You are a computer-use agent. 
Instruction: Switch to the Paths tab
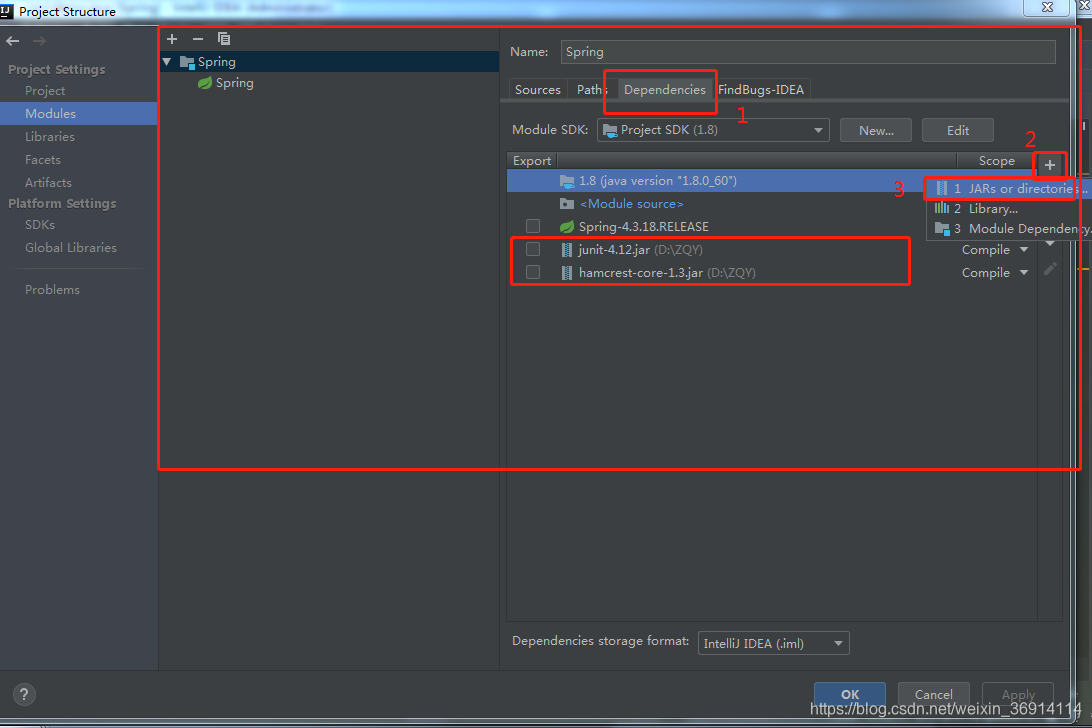(591, 89)
